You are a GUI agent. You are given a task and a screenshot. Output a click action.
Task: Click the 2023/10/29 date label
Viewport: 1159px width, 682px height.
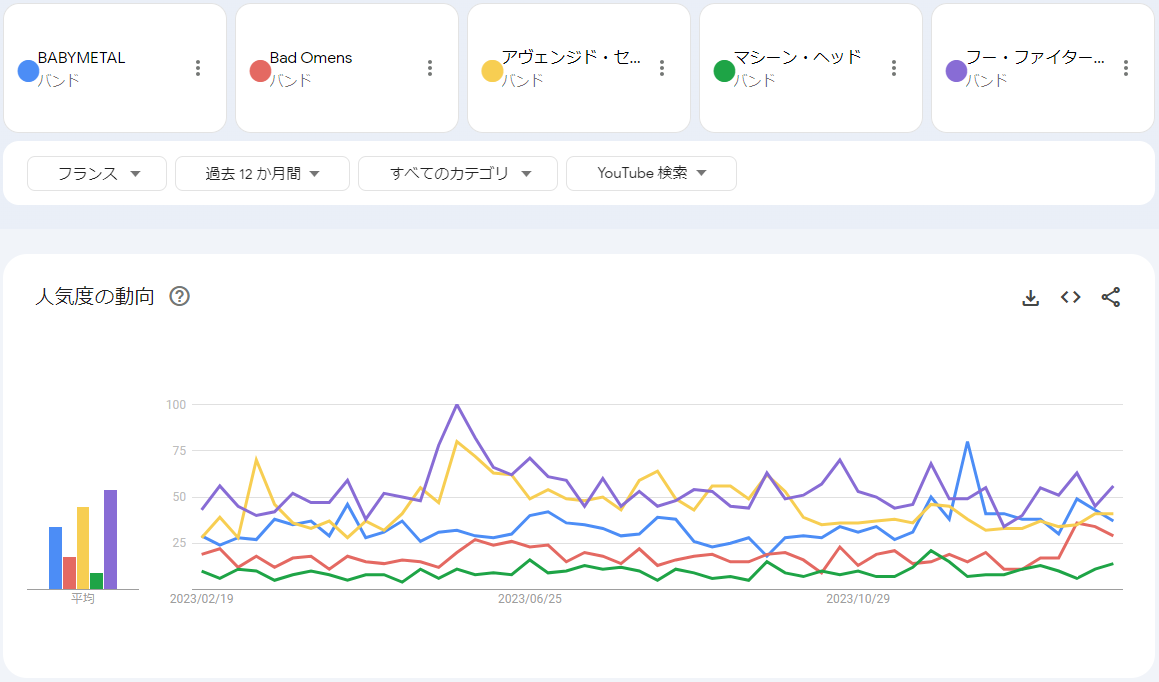[x=858, y=599]
